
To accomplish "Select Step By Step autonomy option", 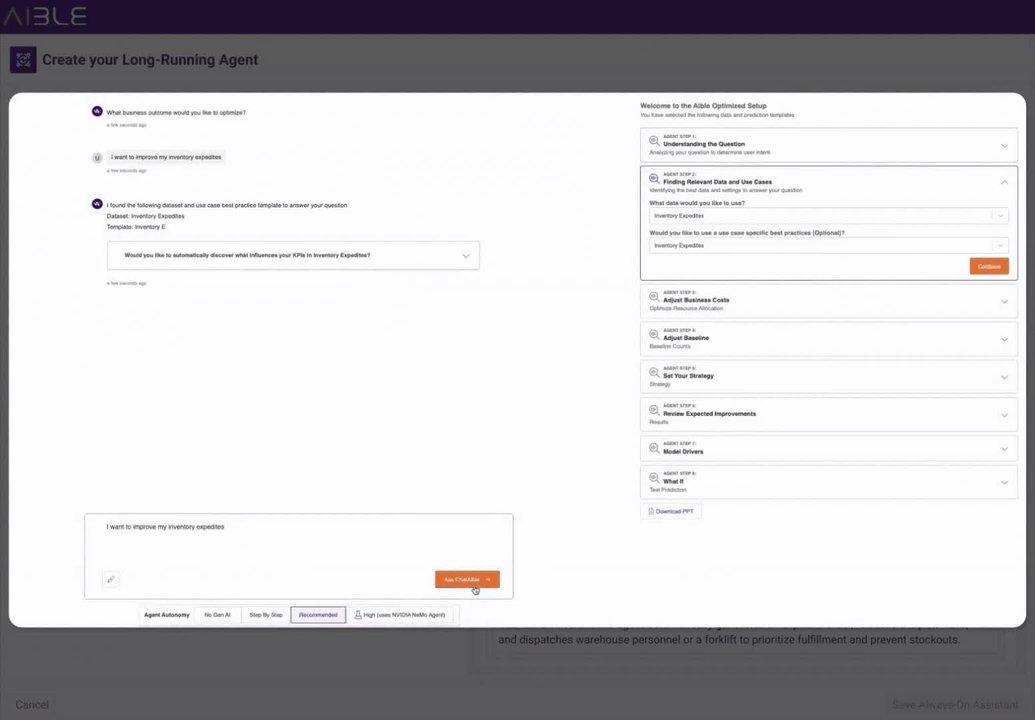I will (x=265, y=615).
